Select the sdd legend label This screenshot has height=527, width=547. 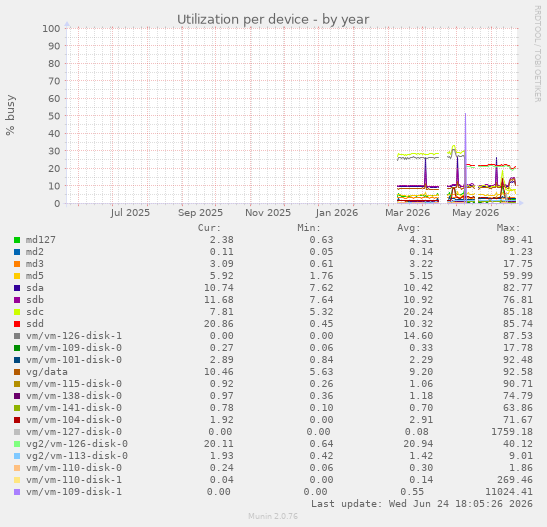pos(35,324)
